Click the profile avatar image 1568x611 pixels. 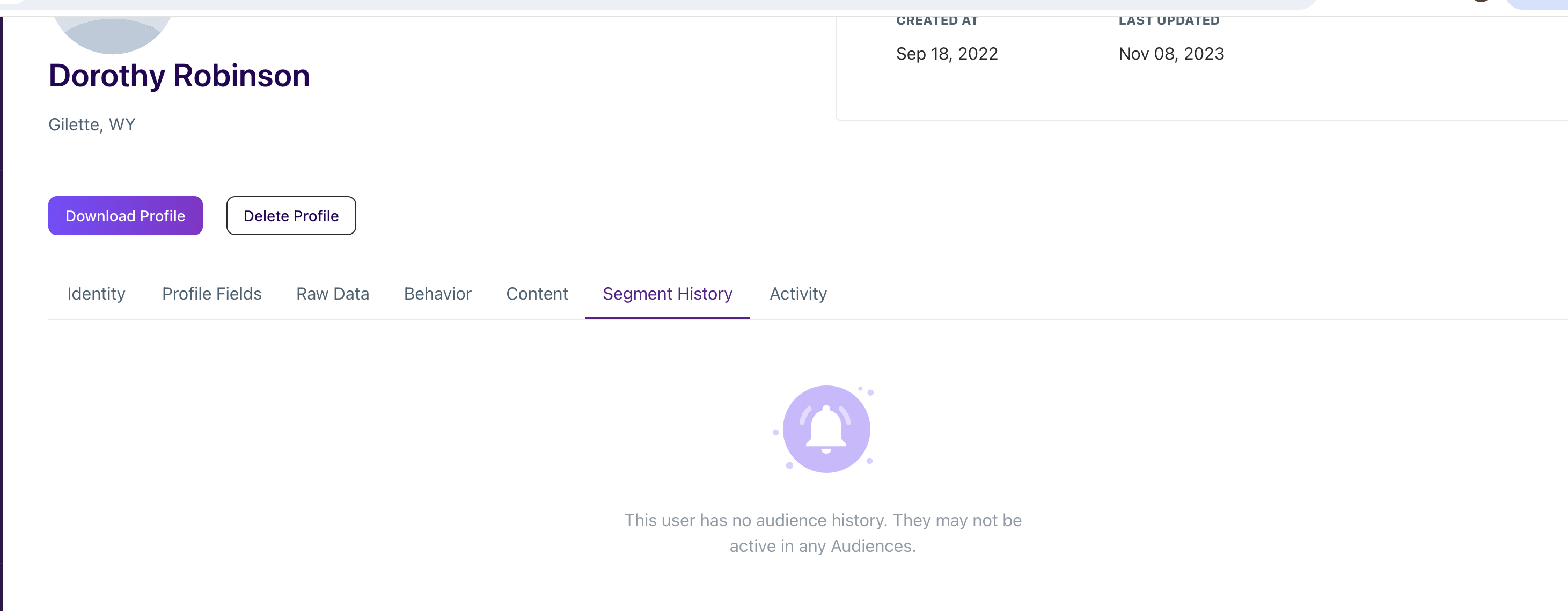click(112, 35)
